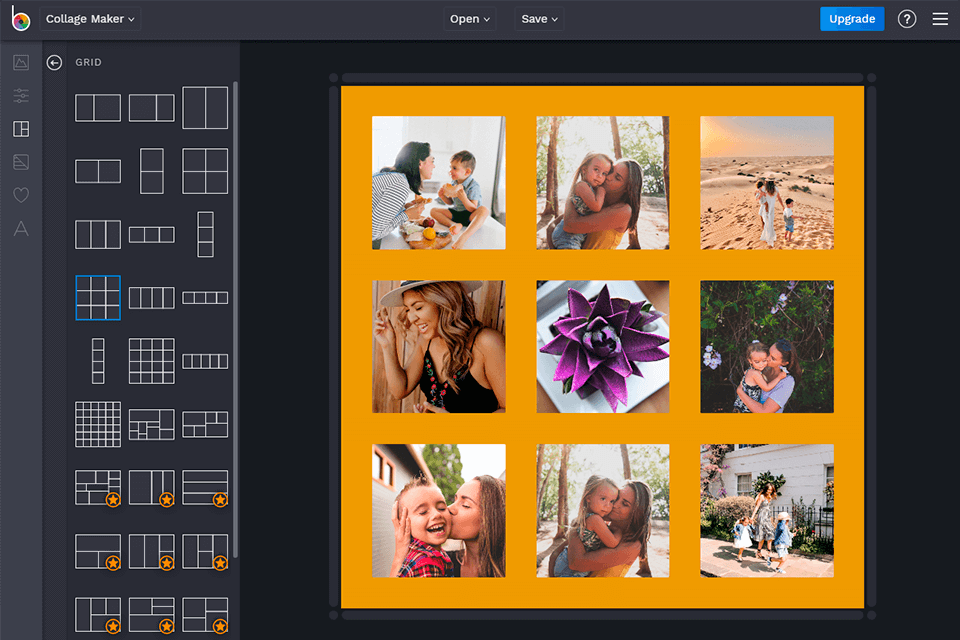Open the Patterns background panel

[21, 162]
